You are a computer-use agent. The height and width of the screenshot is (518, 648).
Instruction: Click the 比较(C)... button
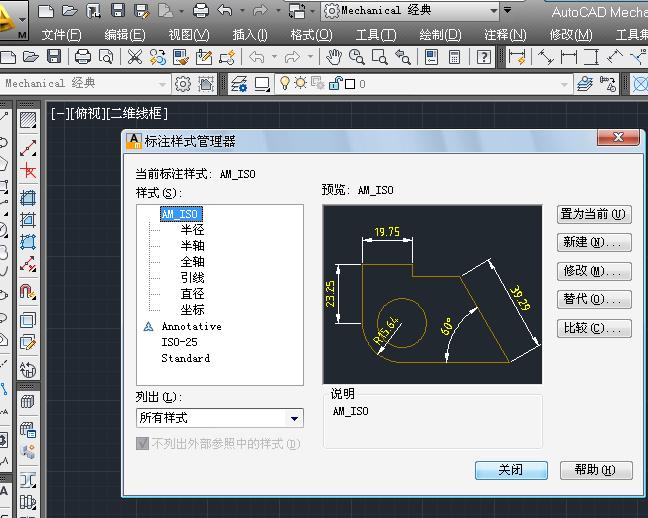point(594,329)
